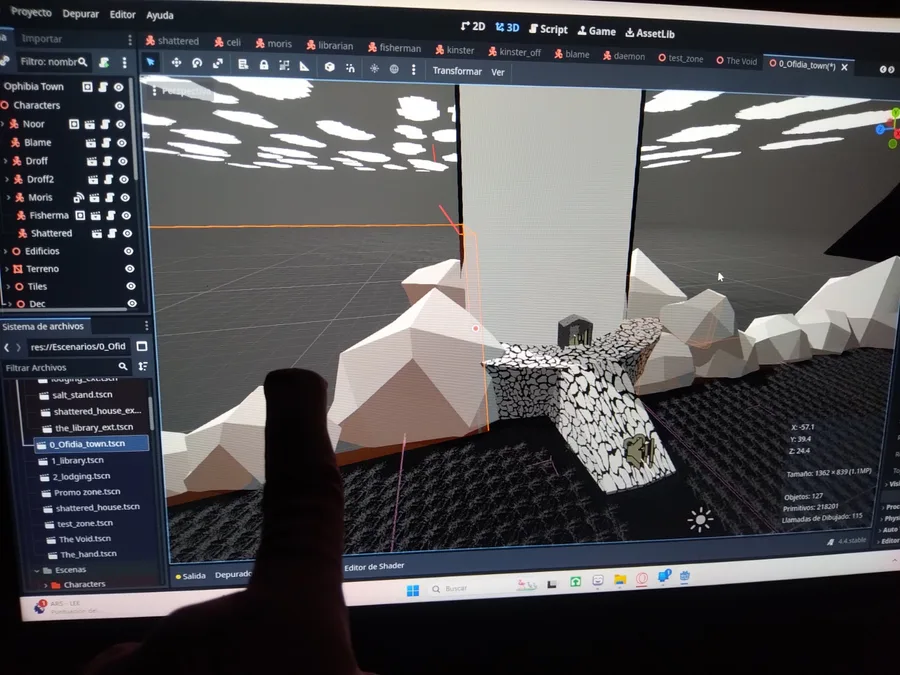Open the script attached to Shattered node
This screenshot has width=900, height=675.
[112, 233]
